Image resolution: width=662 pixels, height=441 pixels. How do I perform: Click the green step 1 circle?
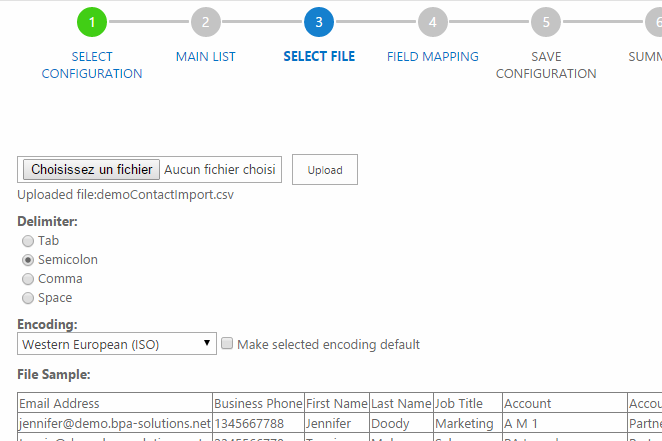91,21
